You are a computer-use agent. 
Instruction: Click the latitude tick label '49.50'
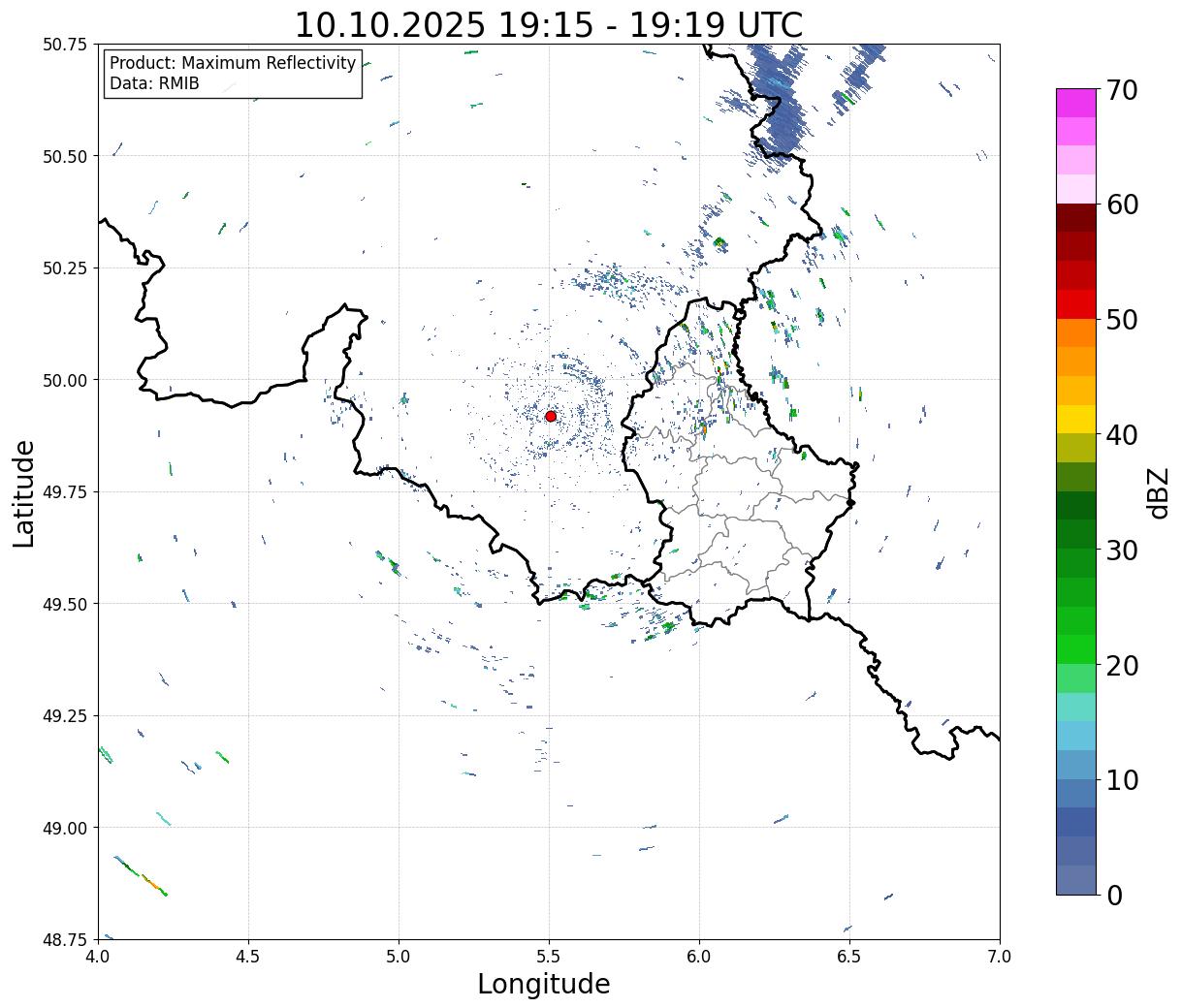65,604
